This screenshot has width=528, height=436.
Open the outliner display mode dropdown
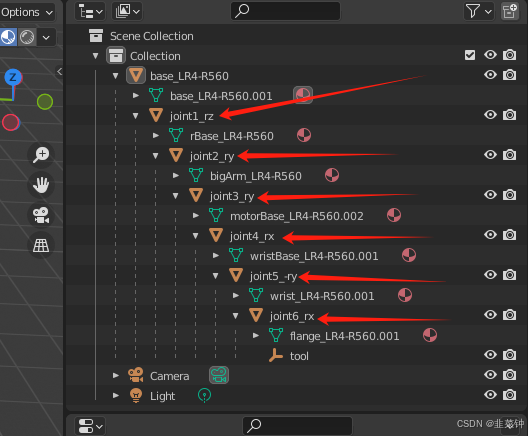pos(127,11)
